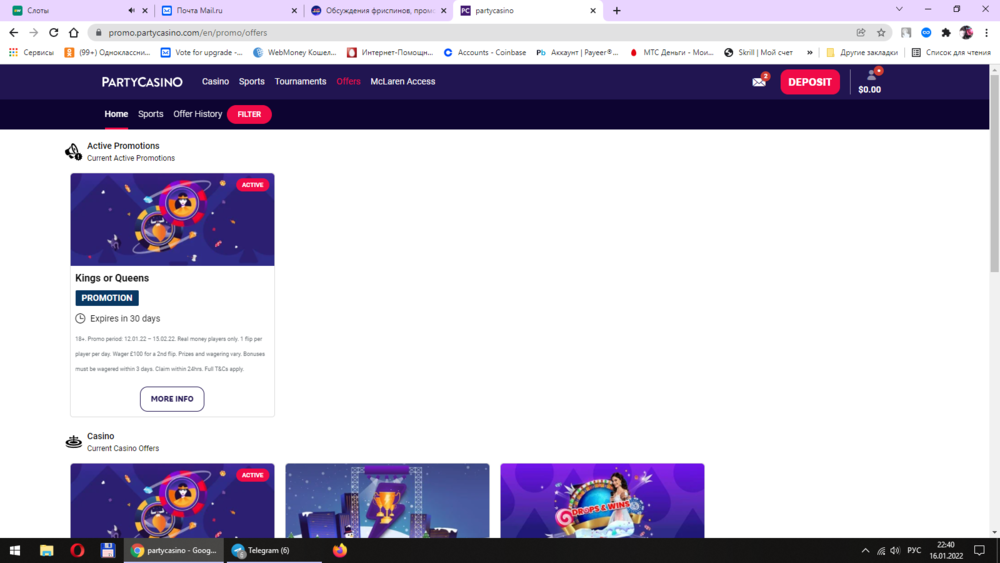Open the Другие закладки folder

(x=862, y=52)
